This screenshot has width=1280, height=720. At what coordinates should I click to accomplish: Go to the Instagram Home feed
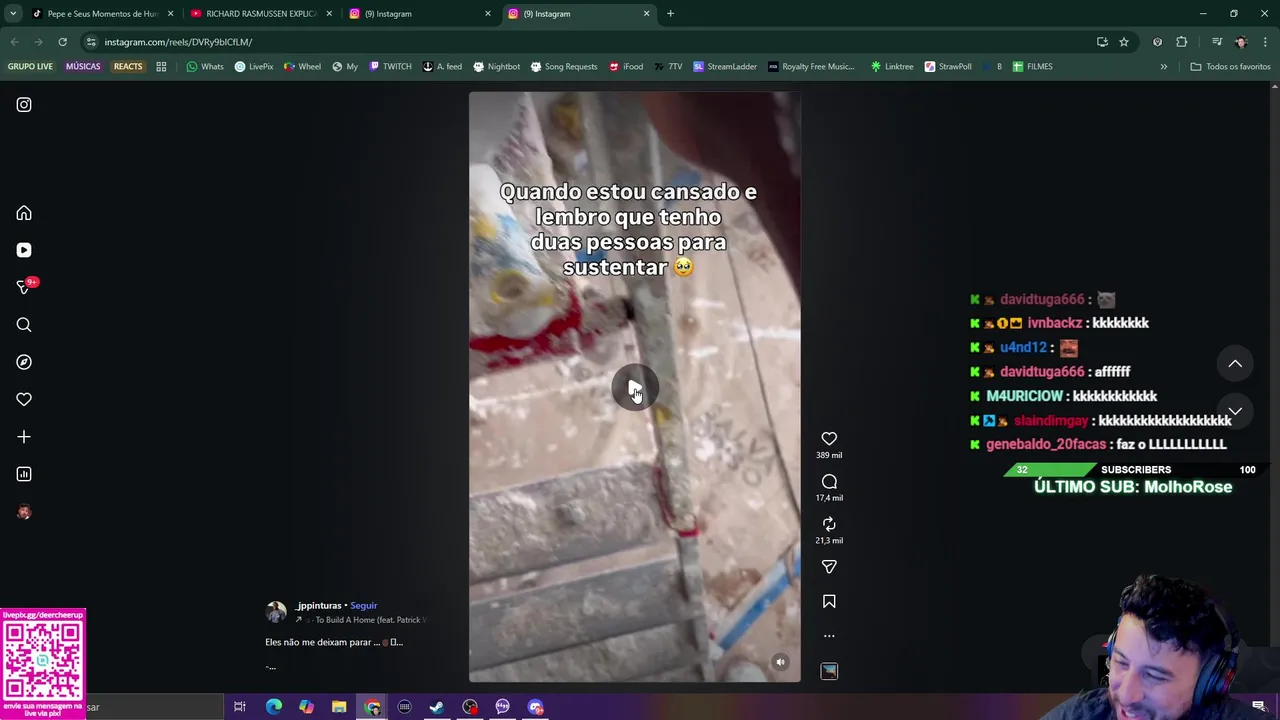pos(24,213)
